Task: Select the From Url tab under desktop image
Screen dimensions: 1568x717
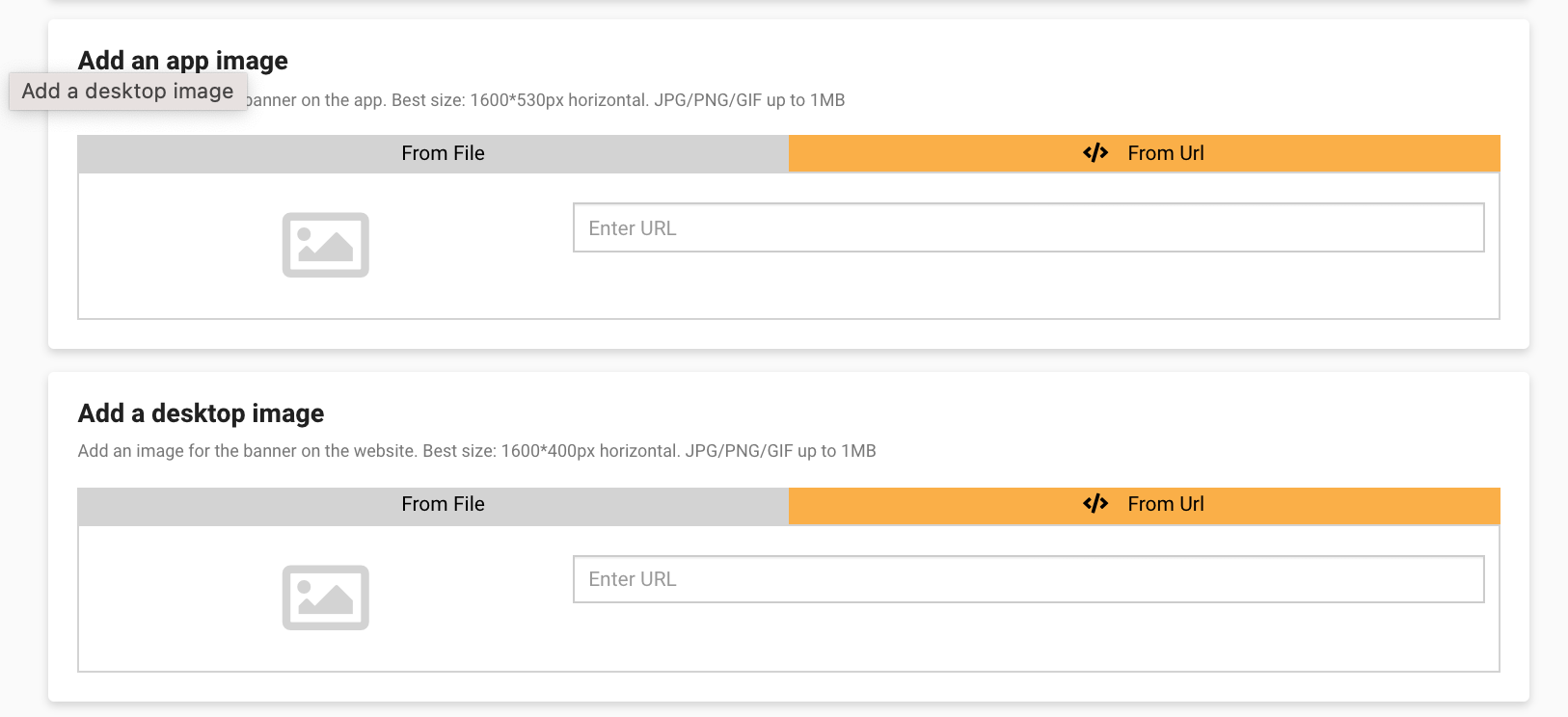Action: [x=1145, y=505]
